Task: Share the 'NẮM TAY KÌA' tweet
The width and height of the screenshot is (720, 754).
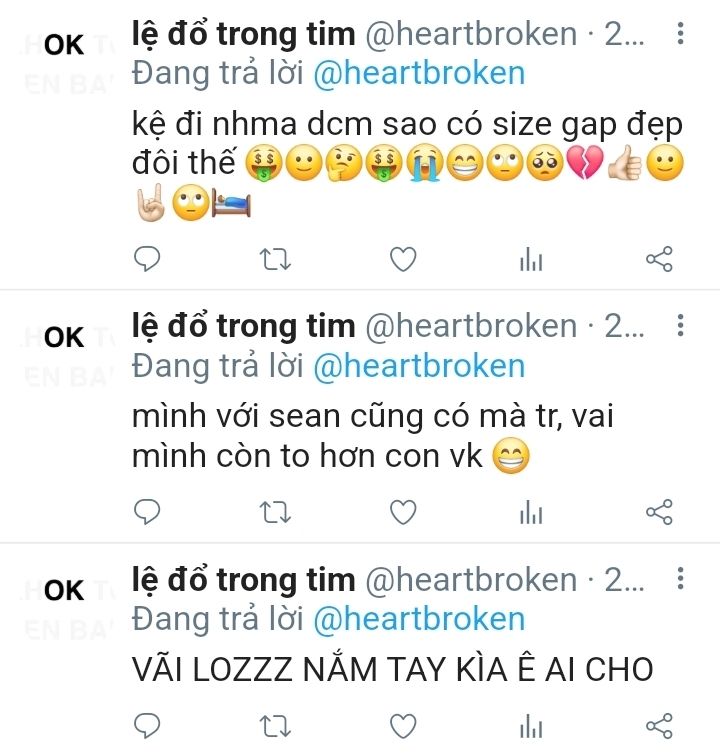Action: tap(659, 727)
